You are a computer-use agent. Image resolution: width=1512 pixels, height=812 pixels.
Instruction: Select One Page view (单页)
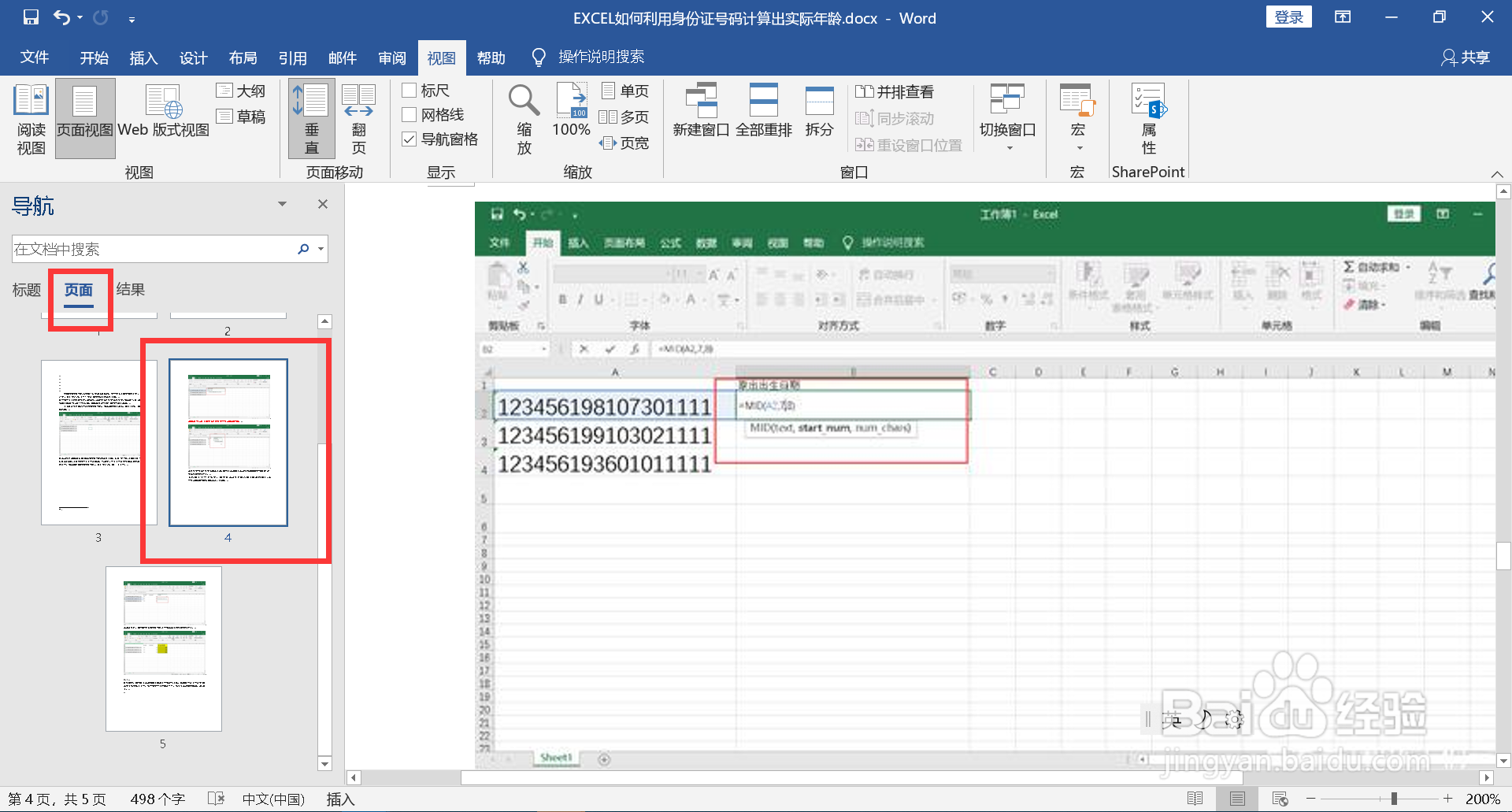[x=625, y=91]
